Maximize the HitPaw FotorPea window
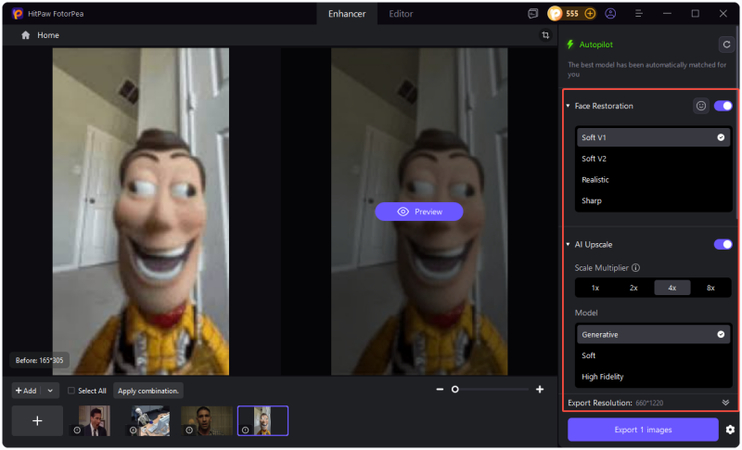 pyautogui.click(x=695, y=14)
